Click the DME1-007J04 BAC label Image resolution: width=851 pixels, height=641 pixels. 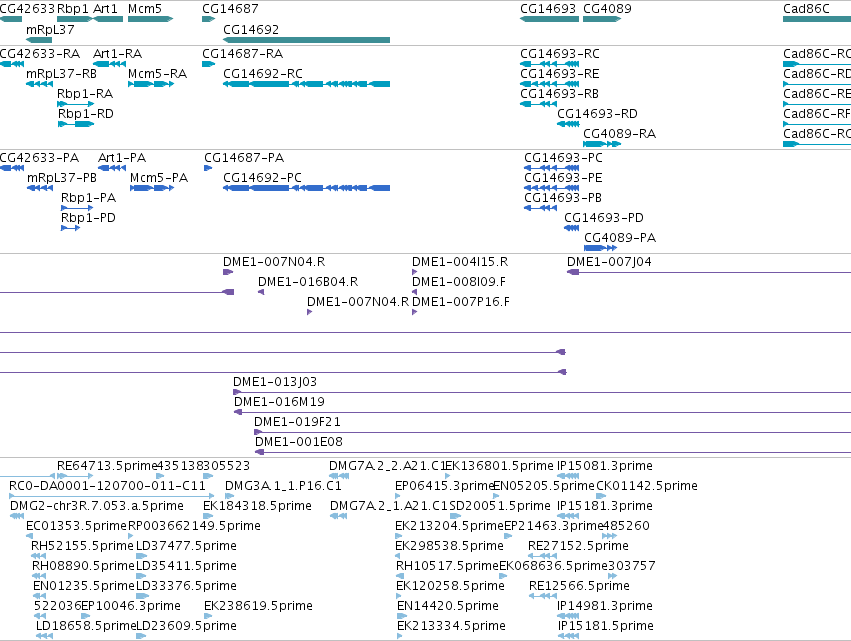(x=609, y=262)
